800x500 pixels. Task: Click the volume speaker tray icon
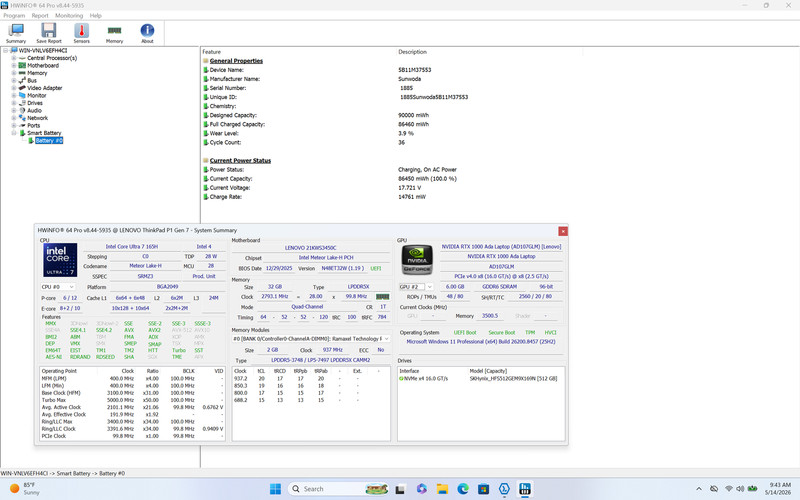tap(740, 489)
